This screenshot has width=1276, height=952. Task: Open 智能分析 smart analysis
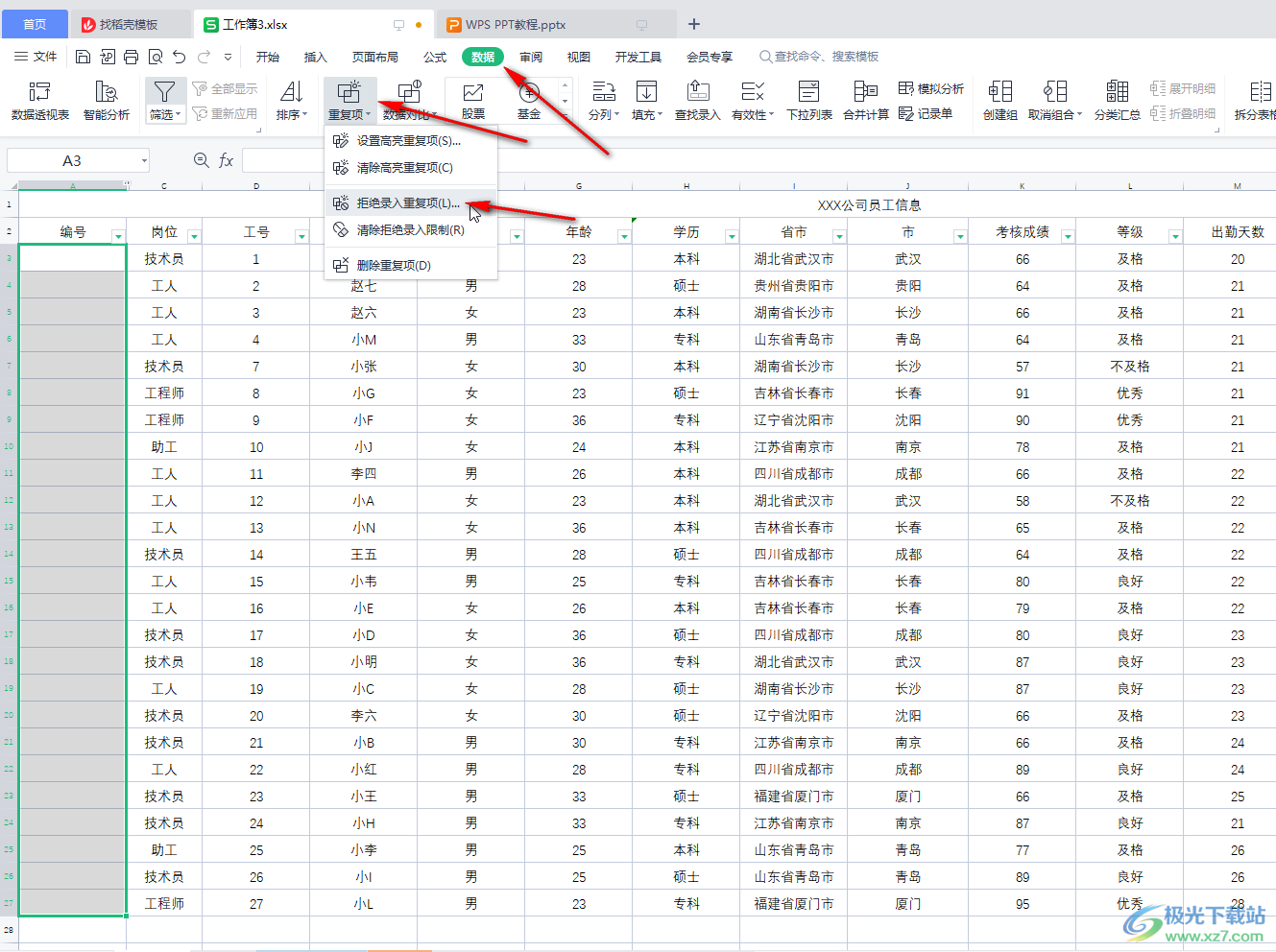tap(107, 101)
